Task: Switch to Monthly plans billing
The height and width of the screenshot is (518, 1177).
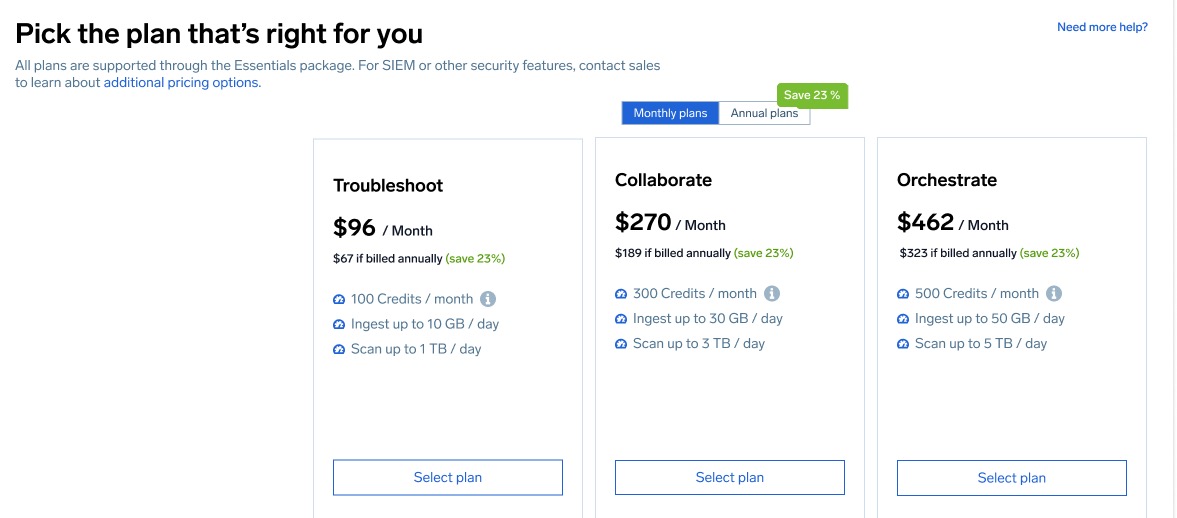Action: pos(670,114)
